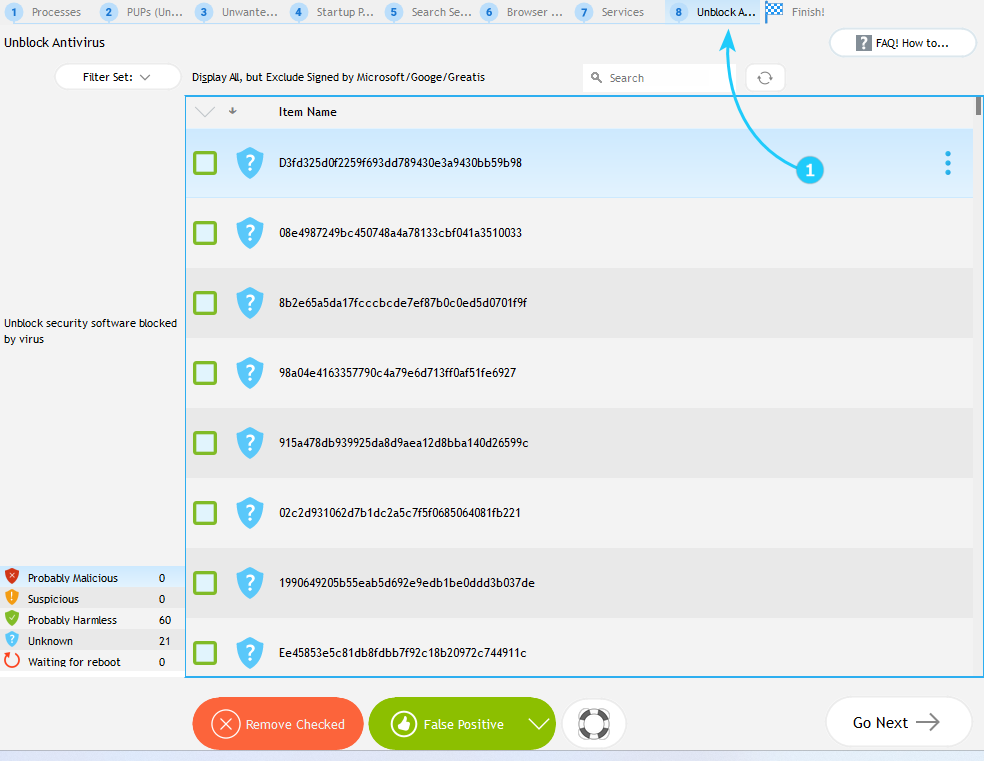Check the box for D3fd325d0f2259f item

pyautogui.click(x=205, y=163)
